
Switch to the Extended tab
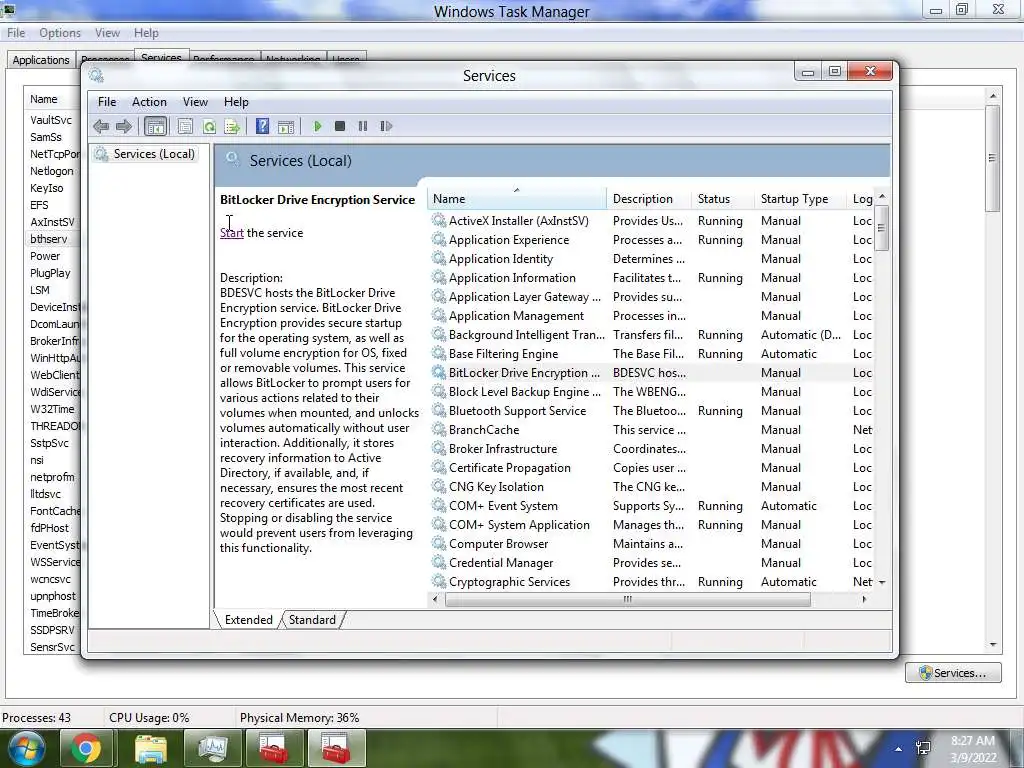tap(249, 620)
